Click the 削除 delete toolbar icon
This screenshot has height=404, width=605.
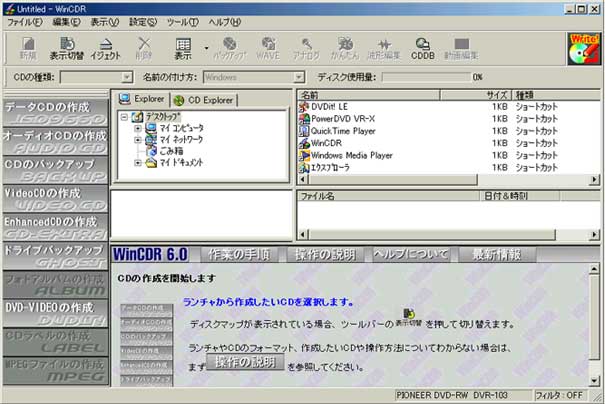(144, 48)
